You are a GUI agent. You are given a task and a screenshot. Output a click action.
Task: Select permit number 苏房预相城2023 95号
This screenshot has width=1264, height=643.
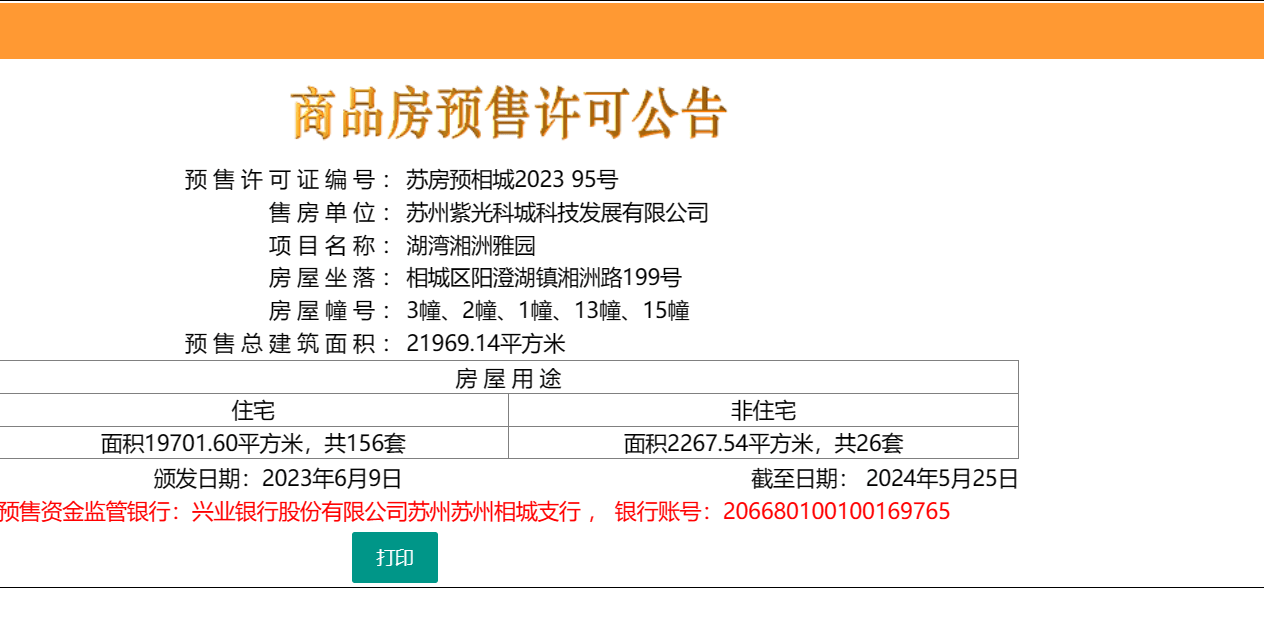click(x=512, y=180)
